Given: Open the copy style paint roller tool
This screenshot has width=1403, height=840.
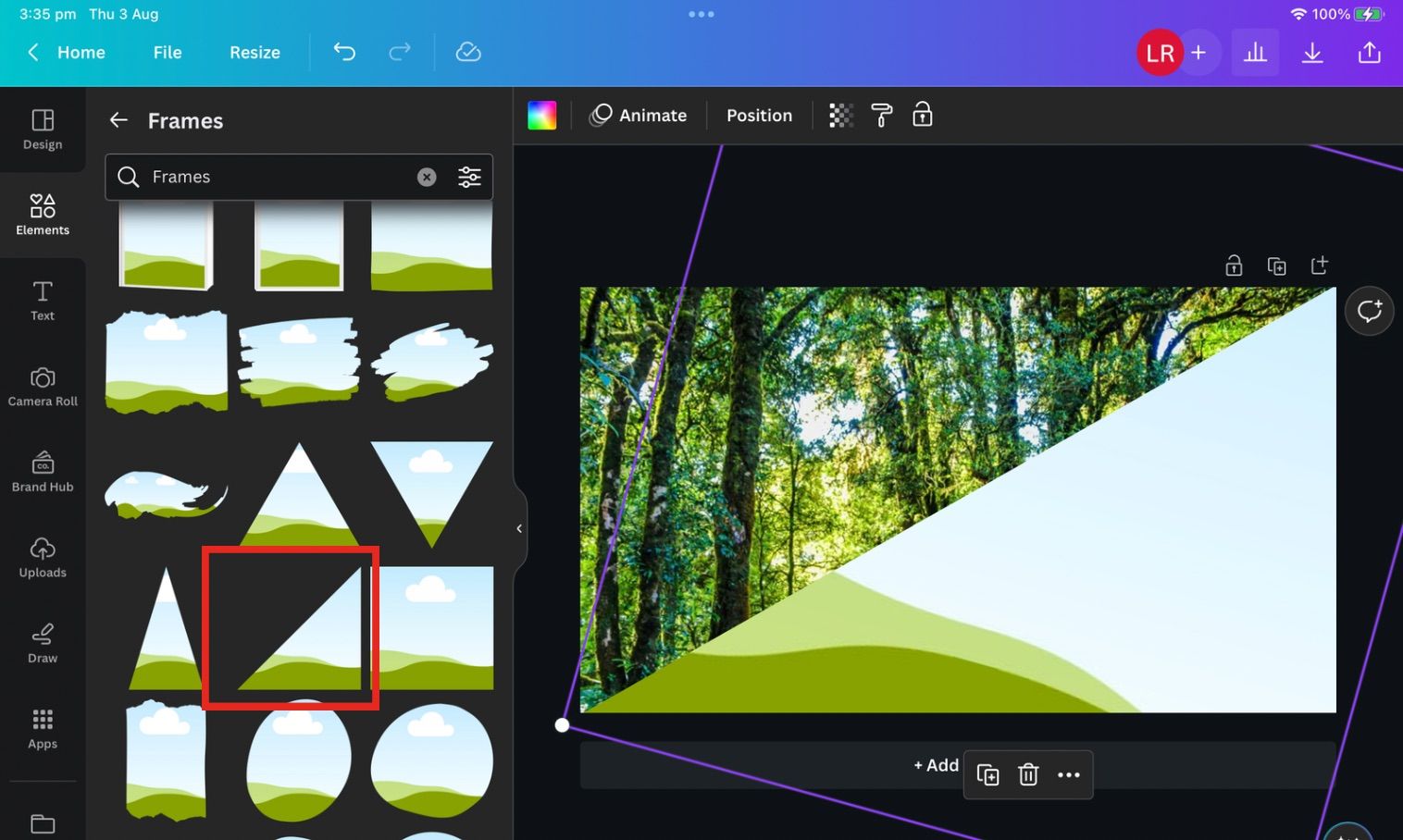Looking at the screenshot, I should click(x=881, y=115).
